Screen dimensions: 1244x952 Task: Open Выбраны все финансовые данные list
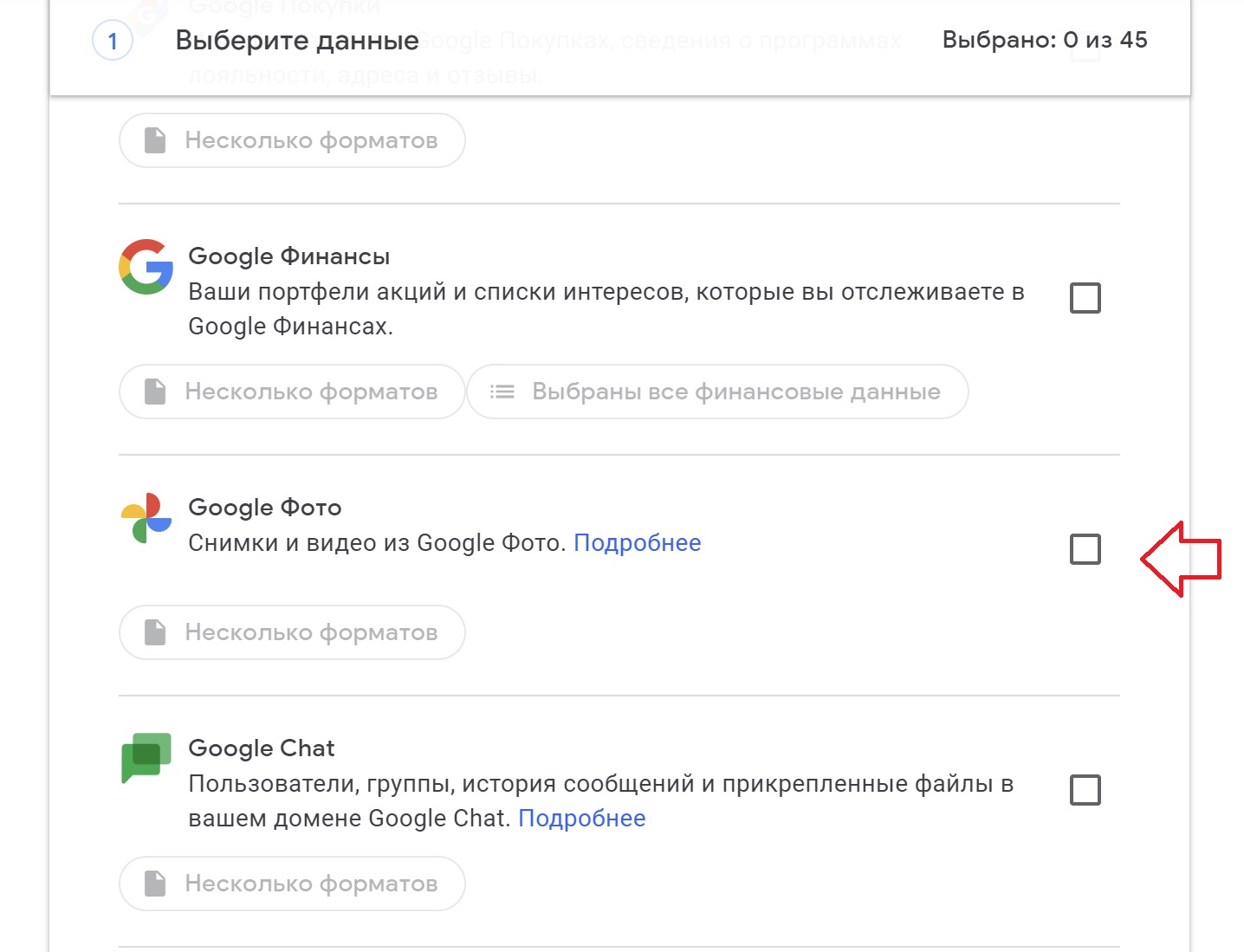pyautogui.click(x=717, y=392)
